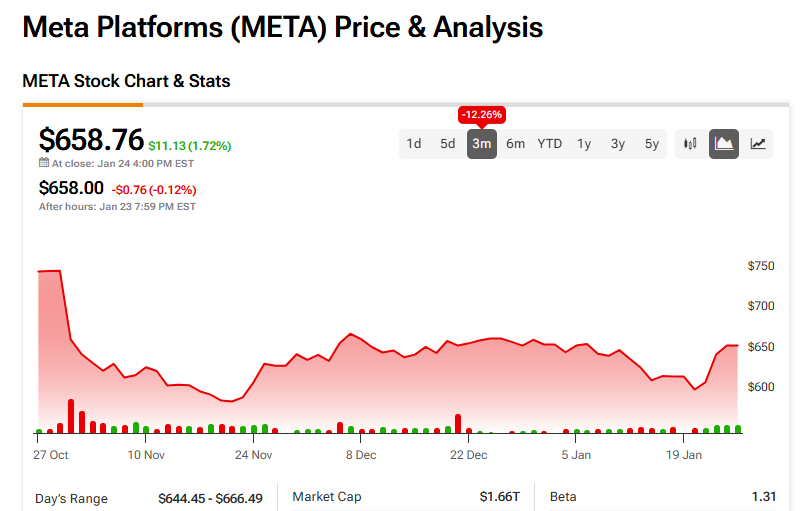810x511 pixels.
Task: Show the YTD chart range
Action: pos(550,144)
